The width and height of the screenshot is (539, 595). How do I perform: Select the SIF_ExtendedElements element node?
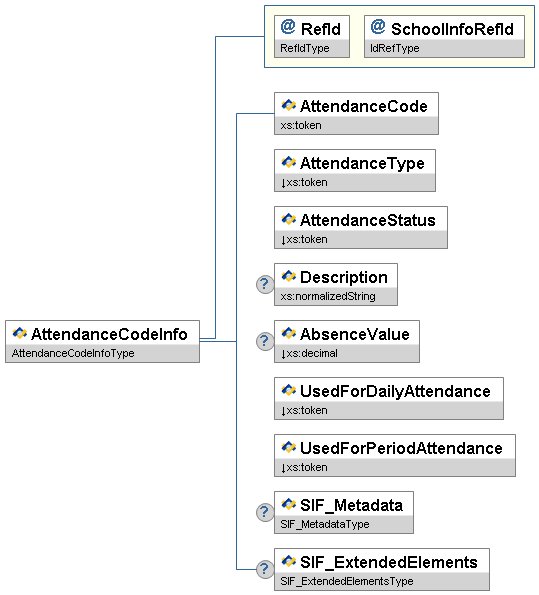[x=382, y=569]
